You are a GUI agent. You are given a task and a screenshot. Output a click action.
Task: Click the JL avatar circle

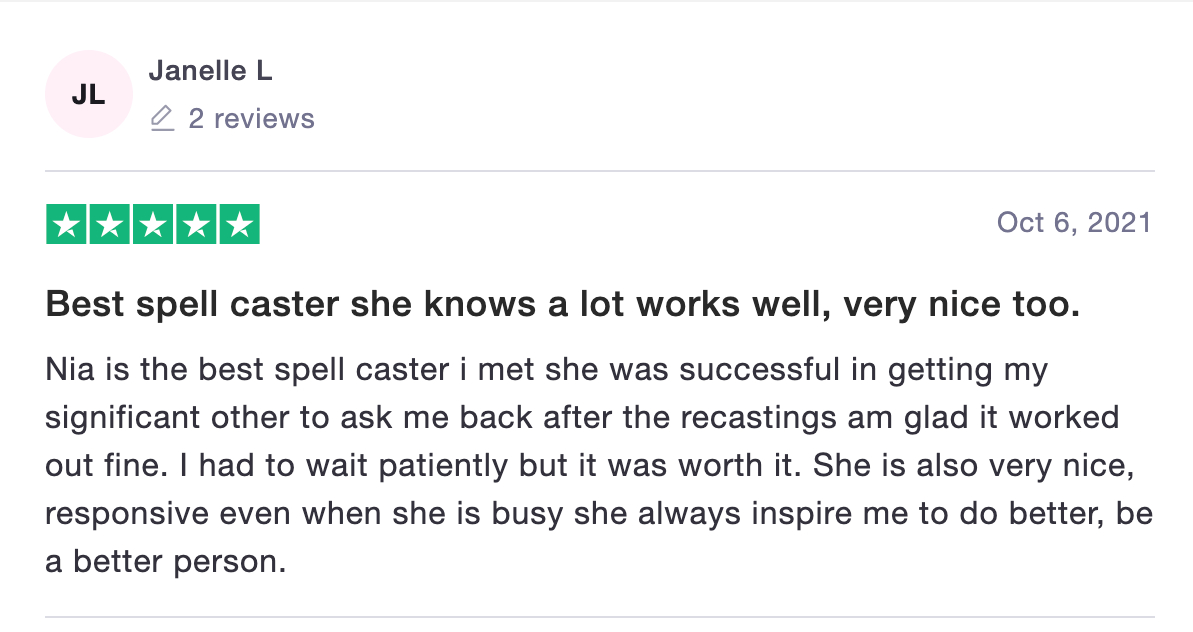[x=89, y=94]
